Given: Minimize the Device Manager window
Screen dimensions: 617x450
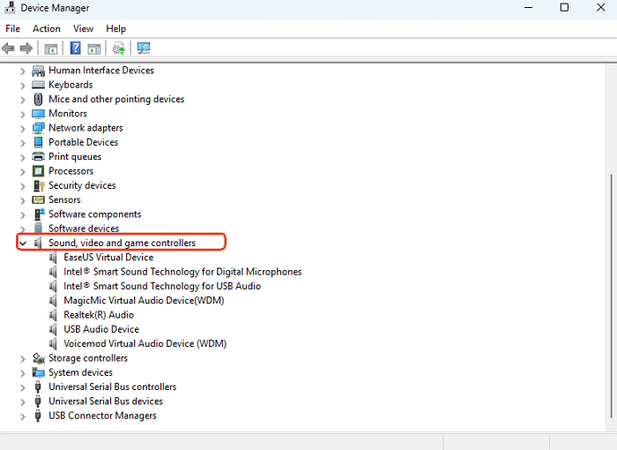Looking at the screenshot, I should click(x=528, y=7).
